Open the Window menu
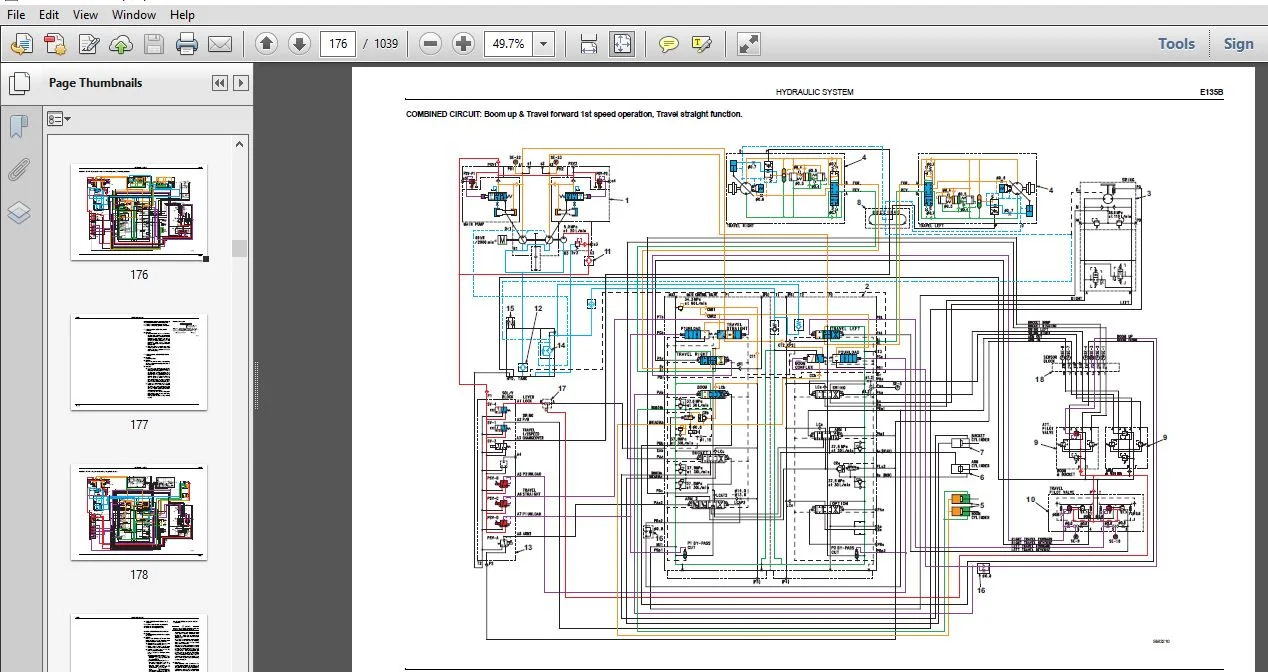 point(134,15)
